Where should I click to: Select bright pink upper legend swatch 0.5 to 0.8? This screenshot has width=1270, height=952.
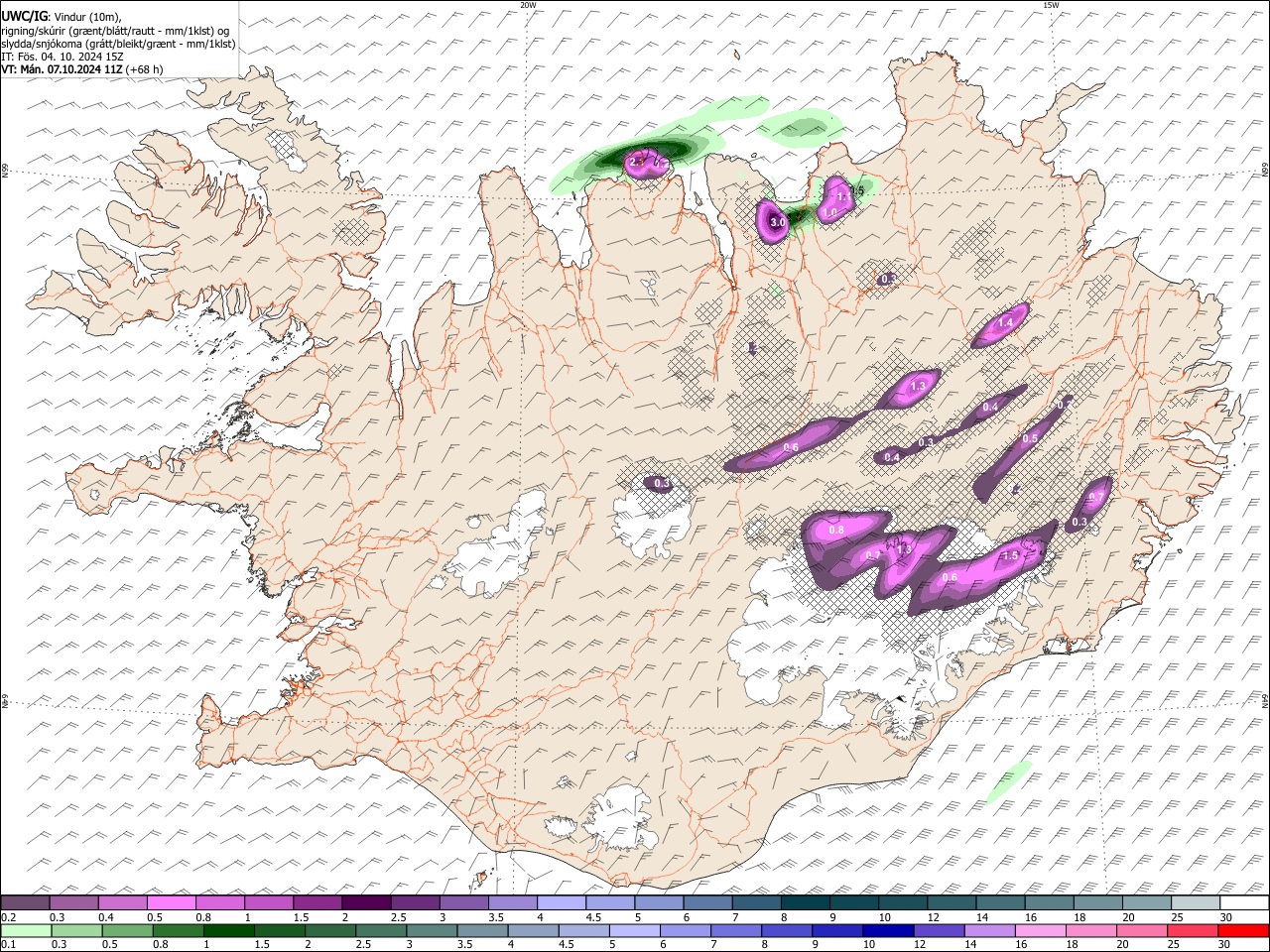pos(171,902)
